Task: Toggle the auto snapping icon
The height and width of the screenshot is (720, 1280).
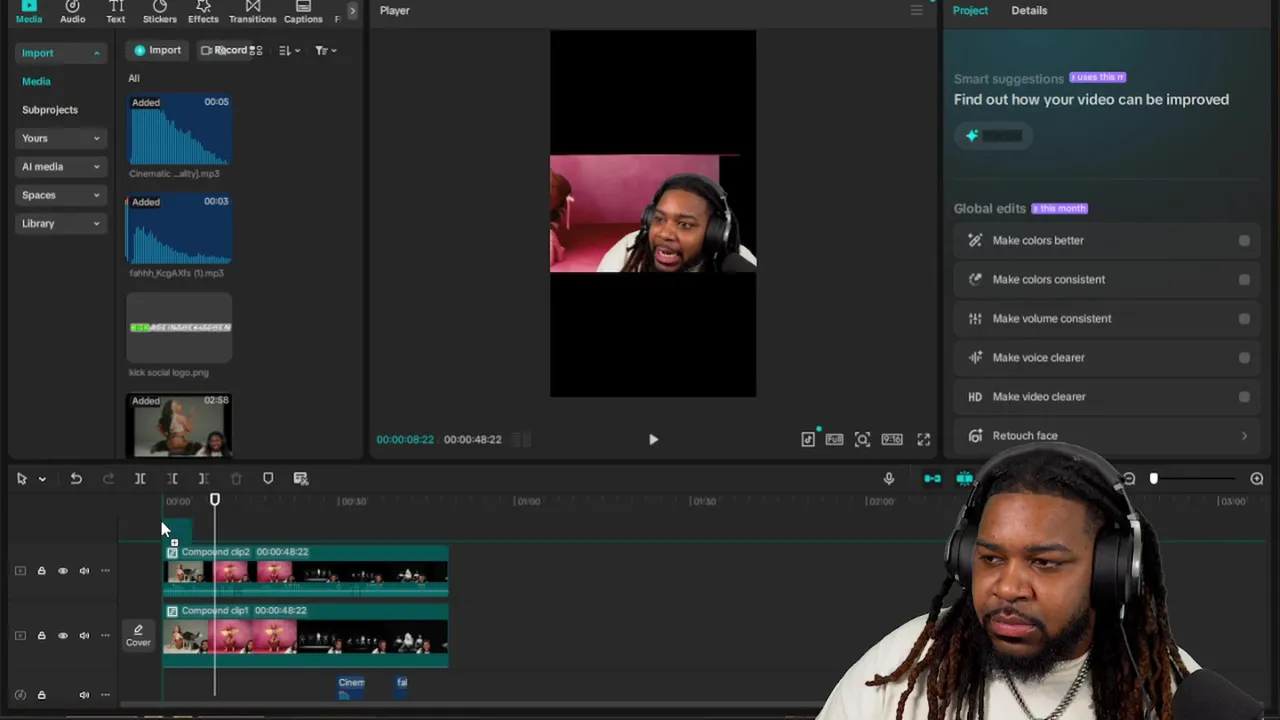Action: (964, 479)
